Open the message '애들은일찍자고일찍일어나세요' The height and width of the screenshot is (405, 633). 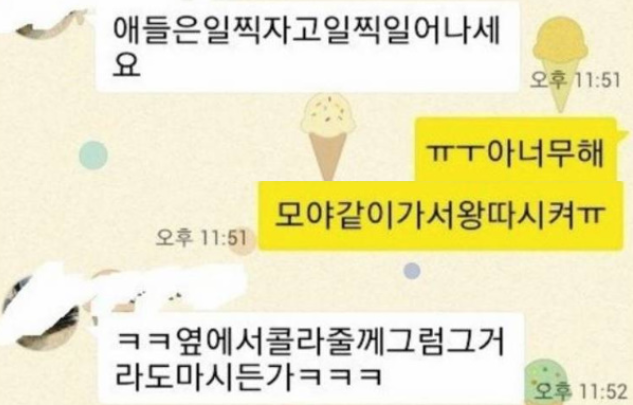(x=307, y=46)
